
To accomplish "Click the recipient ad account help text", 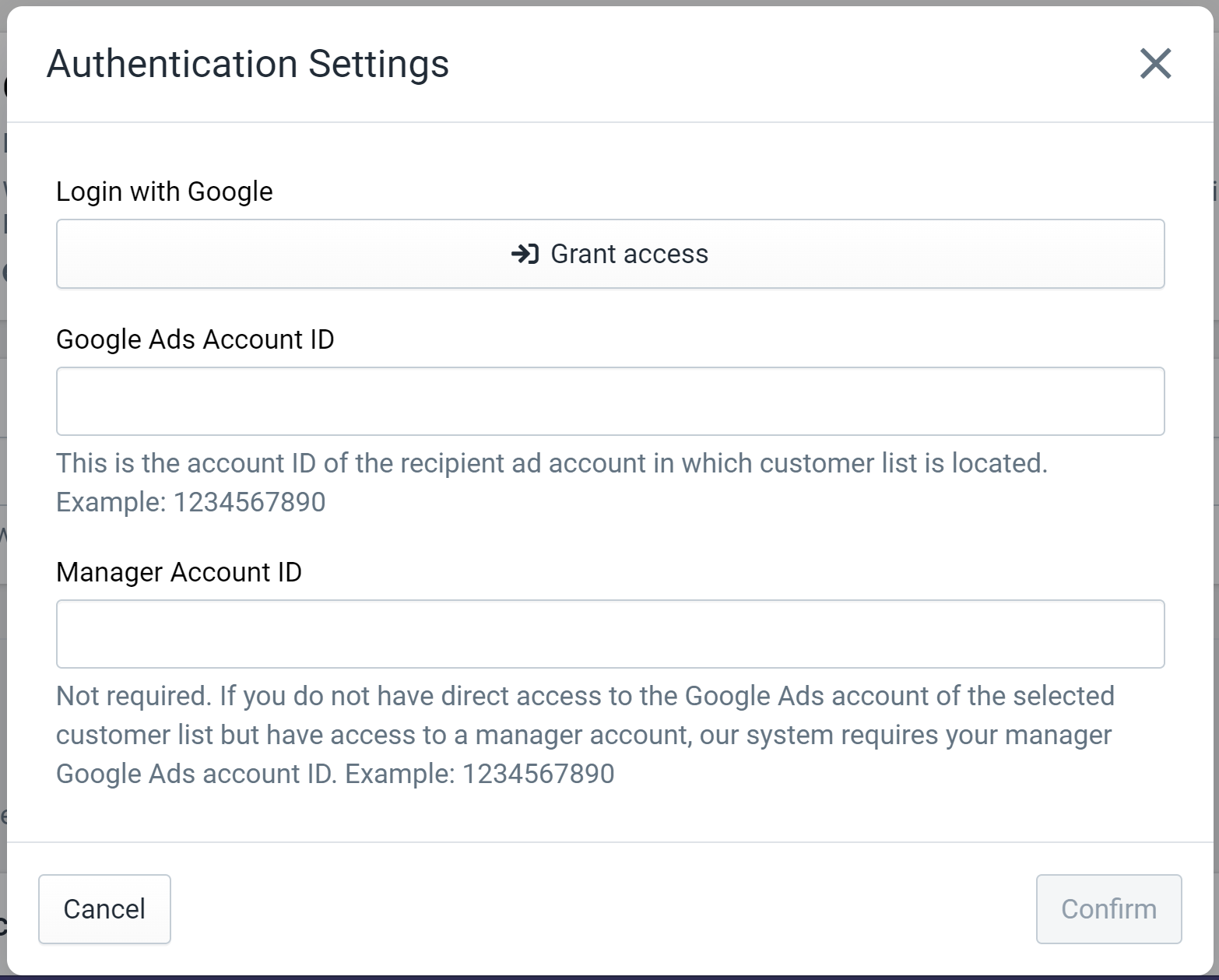I will click(552, 483).
